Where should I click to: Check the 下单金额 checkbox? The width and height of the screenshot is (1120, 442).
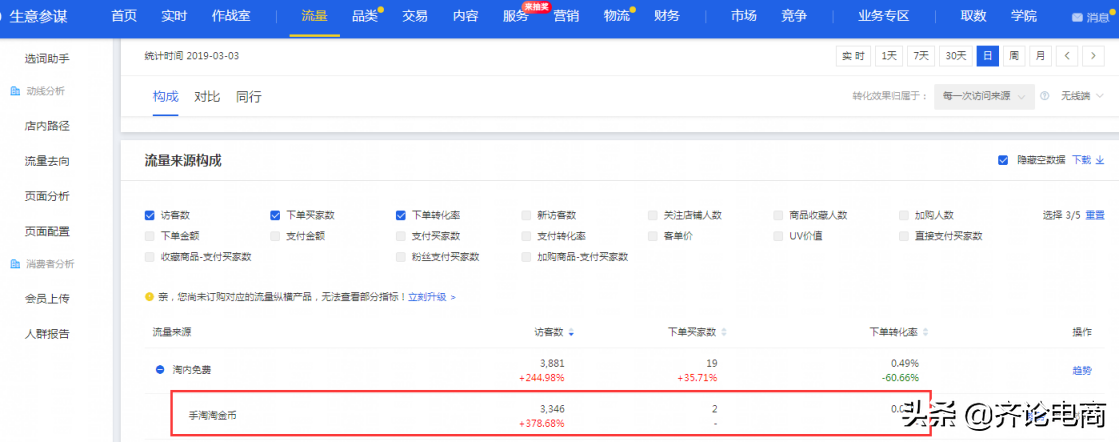coord(149,236)
